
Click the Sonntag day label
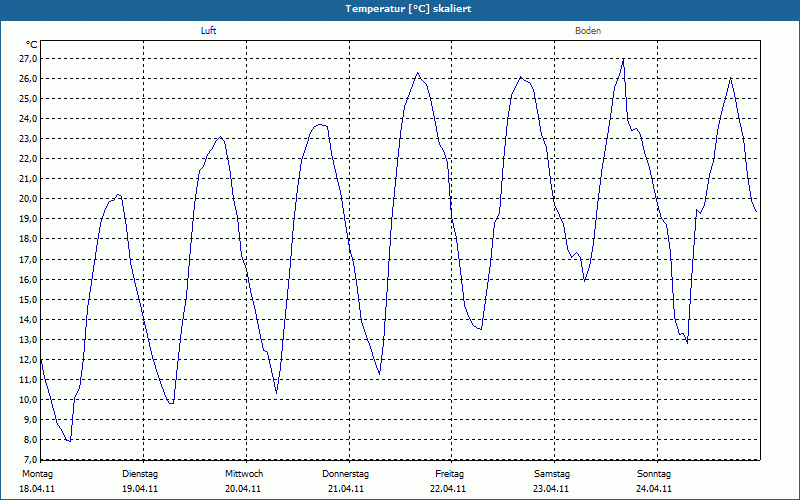[654, 474]
